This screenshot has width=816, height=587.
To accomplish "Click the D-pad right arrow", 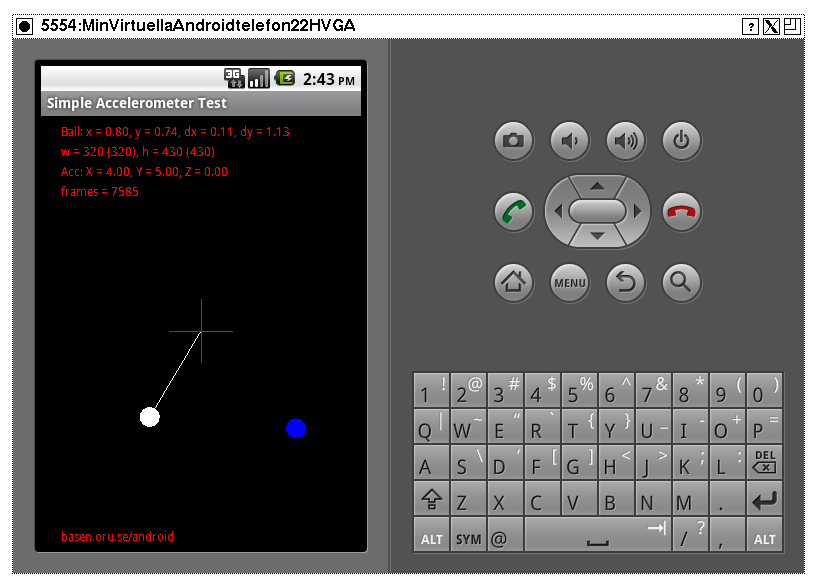I will click(638, 211).
